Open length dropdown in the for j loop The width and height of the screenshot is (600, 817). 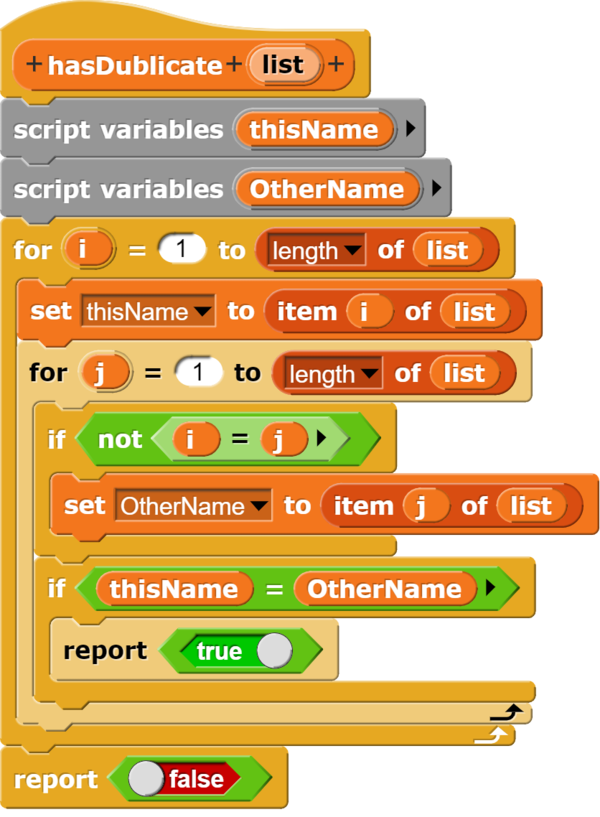[371, 375]
